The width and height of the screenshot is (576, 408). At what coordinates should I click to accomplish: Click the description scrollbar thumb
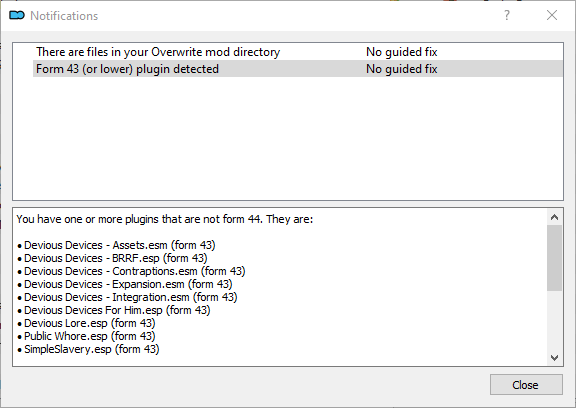(554, 258)
